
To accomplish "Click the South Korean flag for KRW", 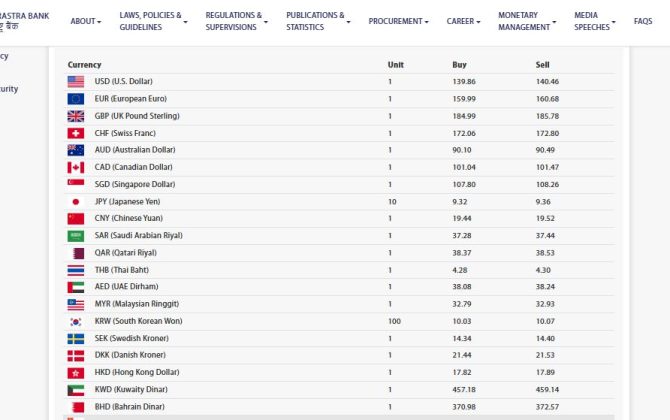I will 76,321.
